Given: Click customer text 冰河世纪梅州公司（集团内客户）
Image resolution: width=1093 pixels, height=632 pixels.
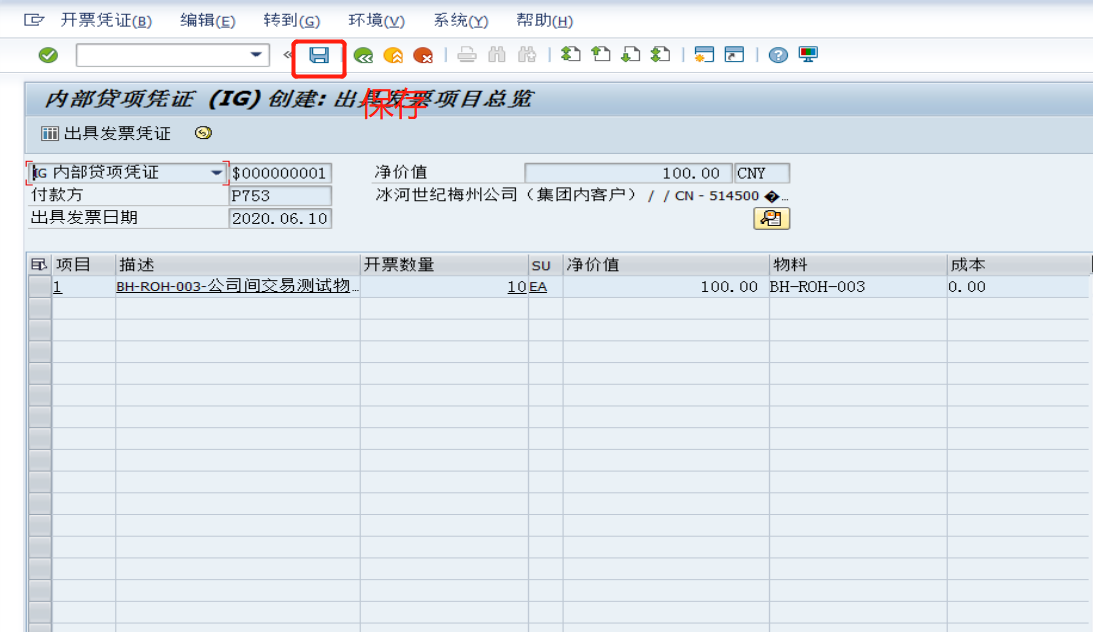Looking at the screenshot, I should 506,195.
